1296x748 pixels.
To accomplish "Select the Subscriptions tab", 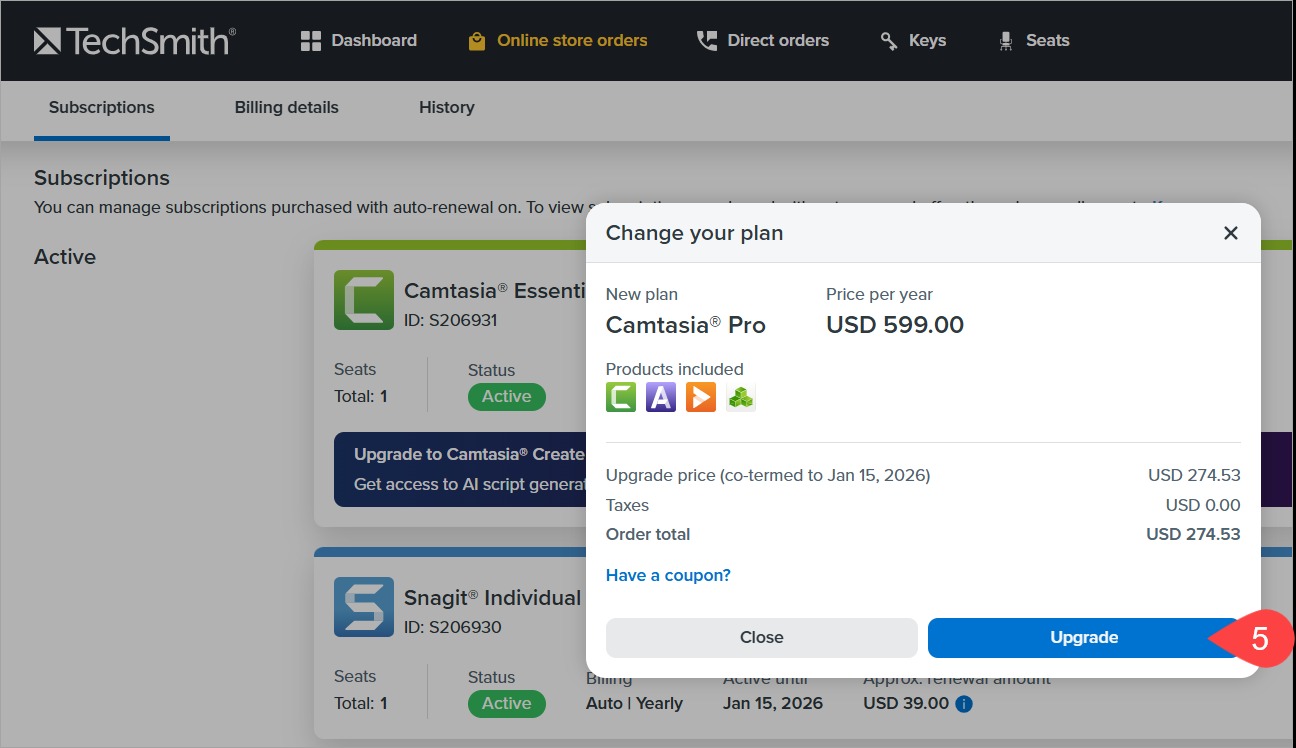I will tap(102, 108).
